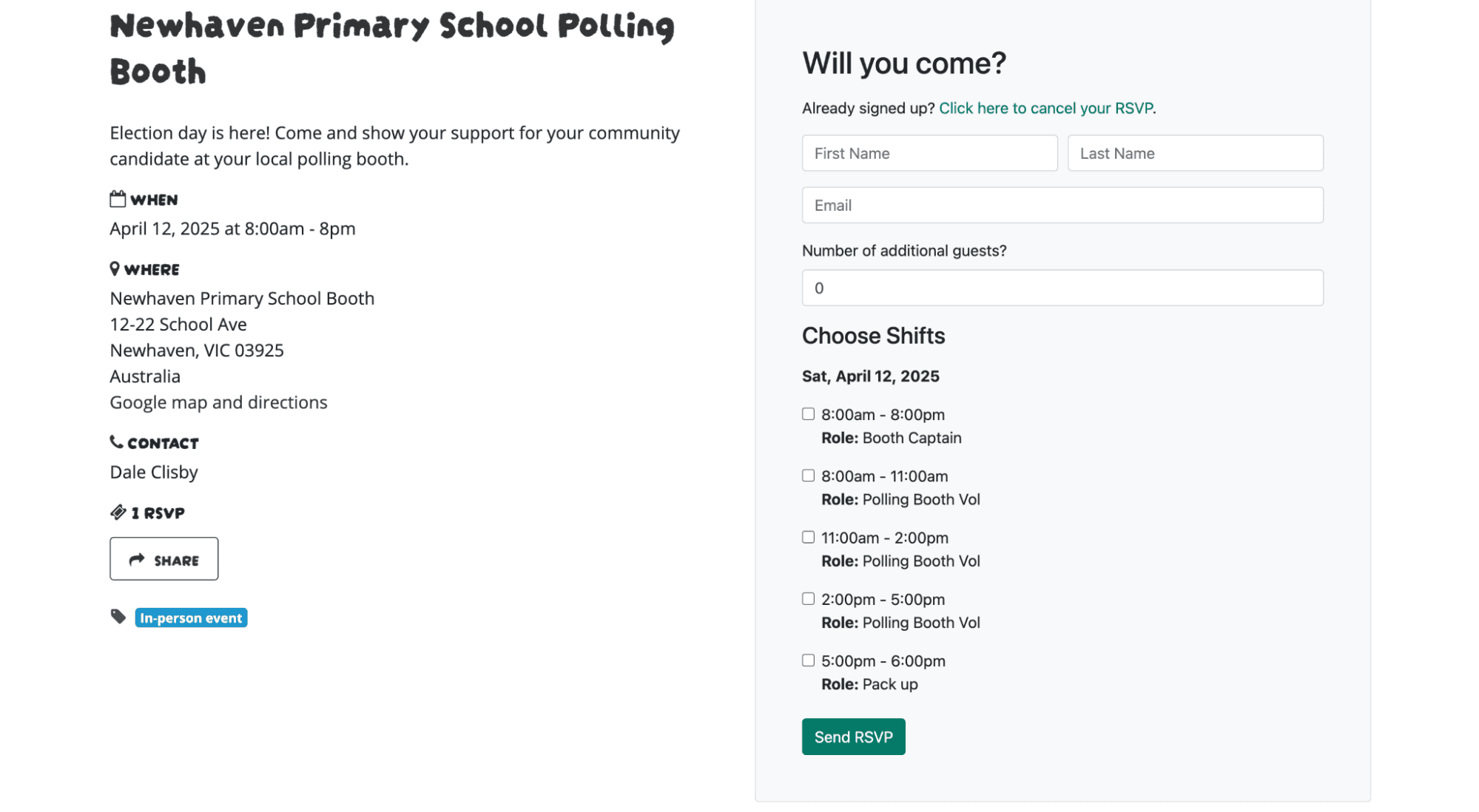Screen dimensions: 1479x812
Task: Click the phone icon beside Contact
Action: click(116, 442)
